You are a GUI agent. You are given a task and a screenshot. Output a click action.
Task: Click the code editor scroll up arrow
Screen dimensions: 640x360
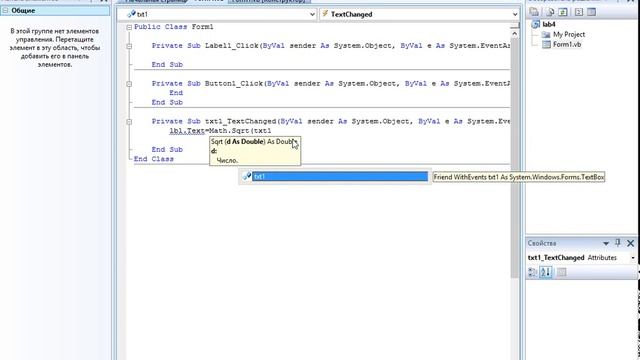point(514,34)
